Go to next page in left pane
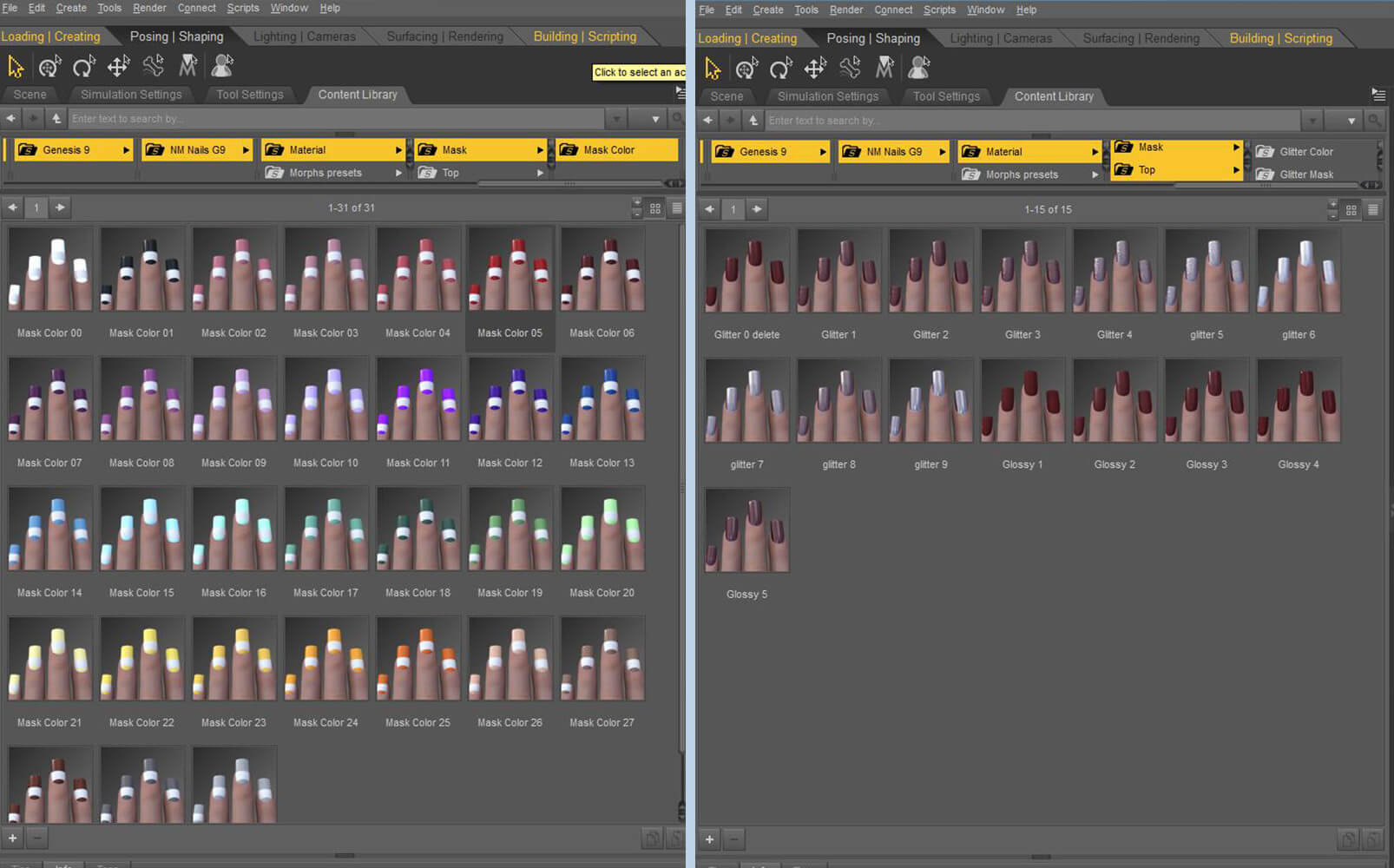The width and height of the screenshot is (1394, 868). pyautogui.click(x=60, y=207)
